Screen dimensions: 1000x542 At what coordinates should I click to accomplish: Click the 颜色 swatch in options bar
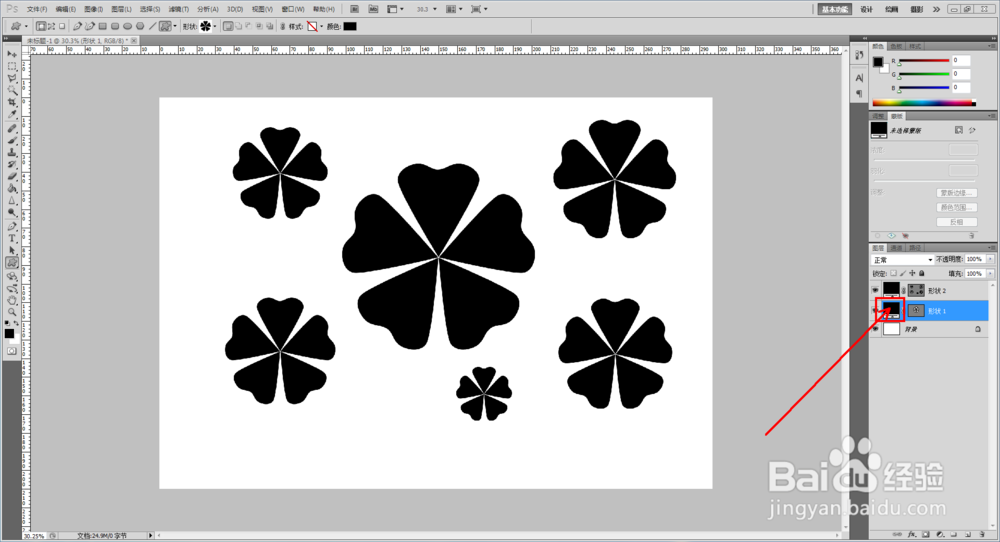pos(350,26)
